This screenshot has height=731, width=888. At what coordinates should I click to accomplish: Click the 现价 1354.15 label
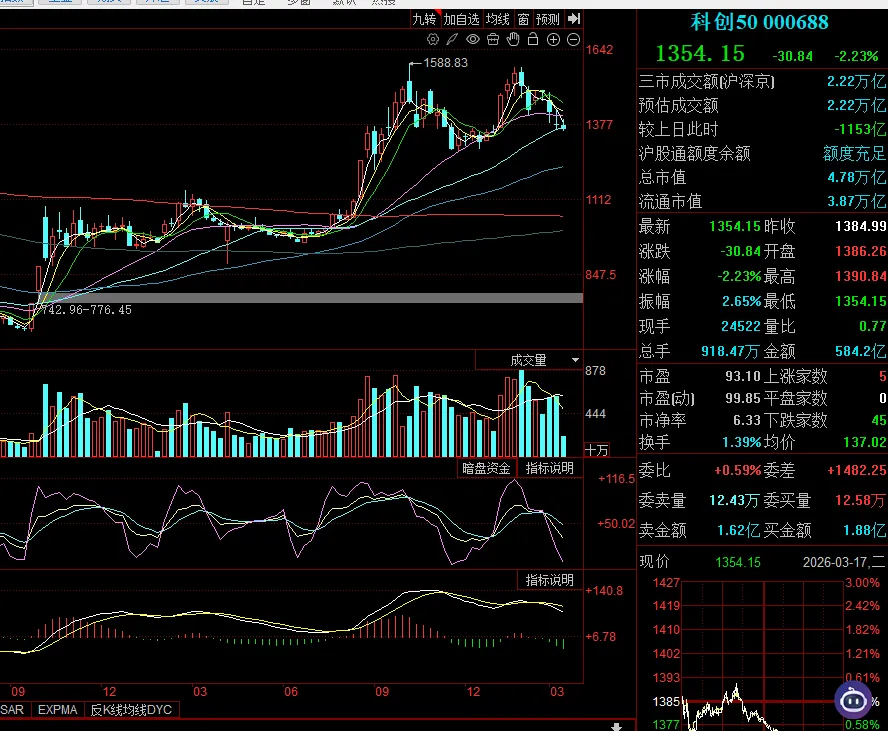coord(738,562)
